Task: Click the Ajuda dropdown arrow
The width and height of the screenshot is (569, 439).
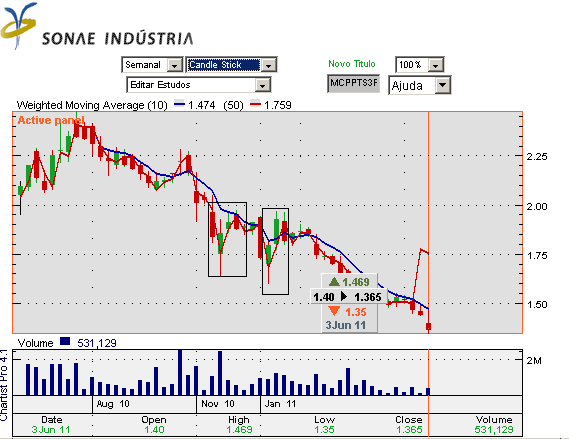Action: pyautogui.click(x=442, y=85)
